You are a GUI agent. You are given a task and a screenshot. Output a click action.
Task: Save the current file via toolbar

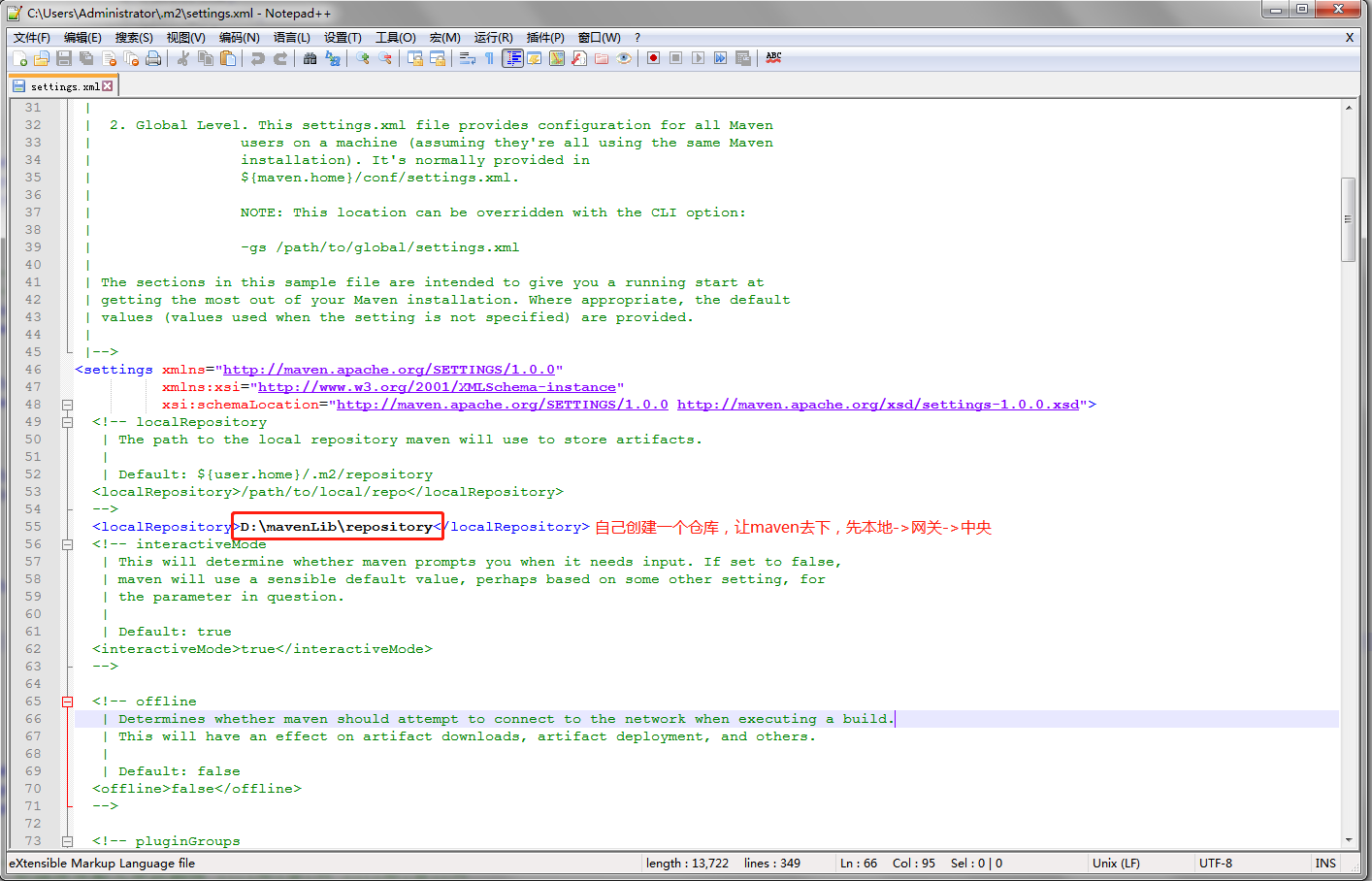pos(64,58)
